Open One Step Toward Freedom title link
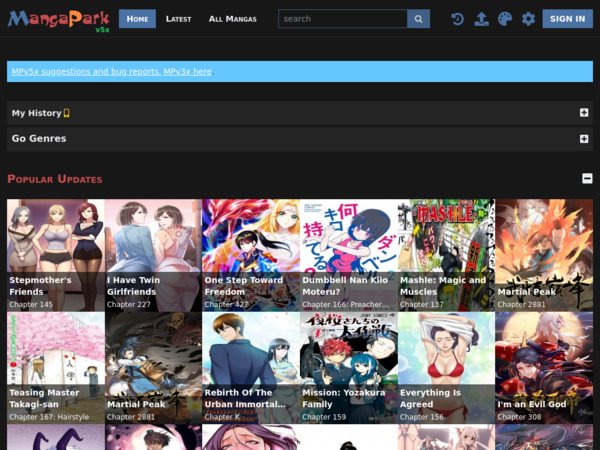 [x=244, y=286]
